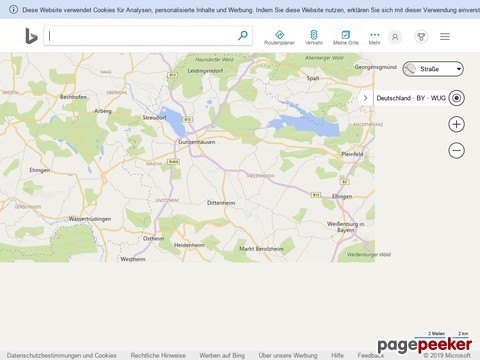Zoom out with the minus button
The width and height of the screenshot is (480, 360).
click(x=456, y=150)
